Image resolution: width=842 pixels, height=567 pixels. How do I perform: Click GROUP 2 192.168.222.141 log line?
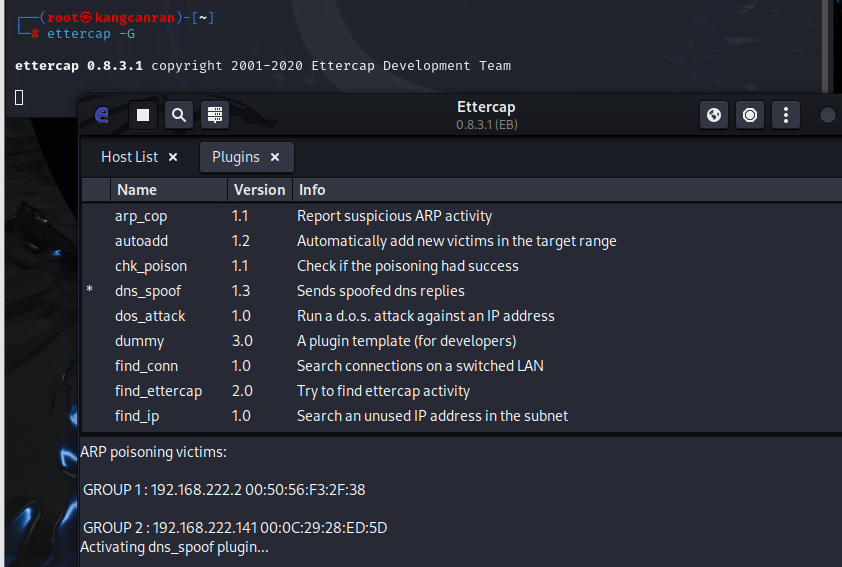[235, 528]
